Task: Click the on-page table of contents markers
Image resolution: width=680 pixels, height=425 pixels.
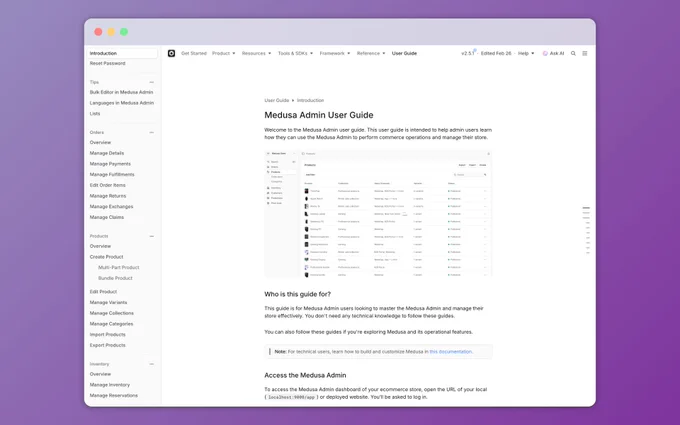Action: [586, 230]
